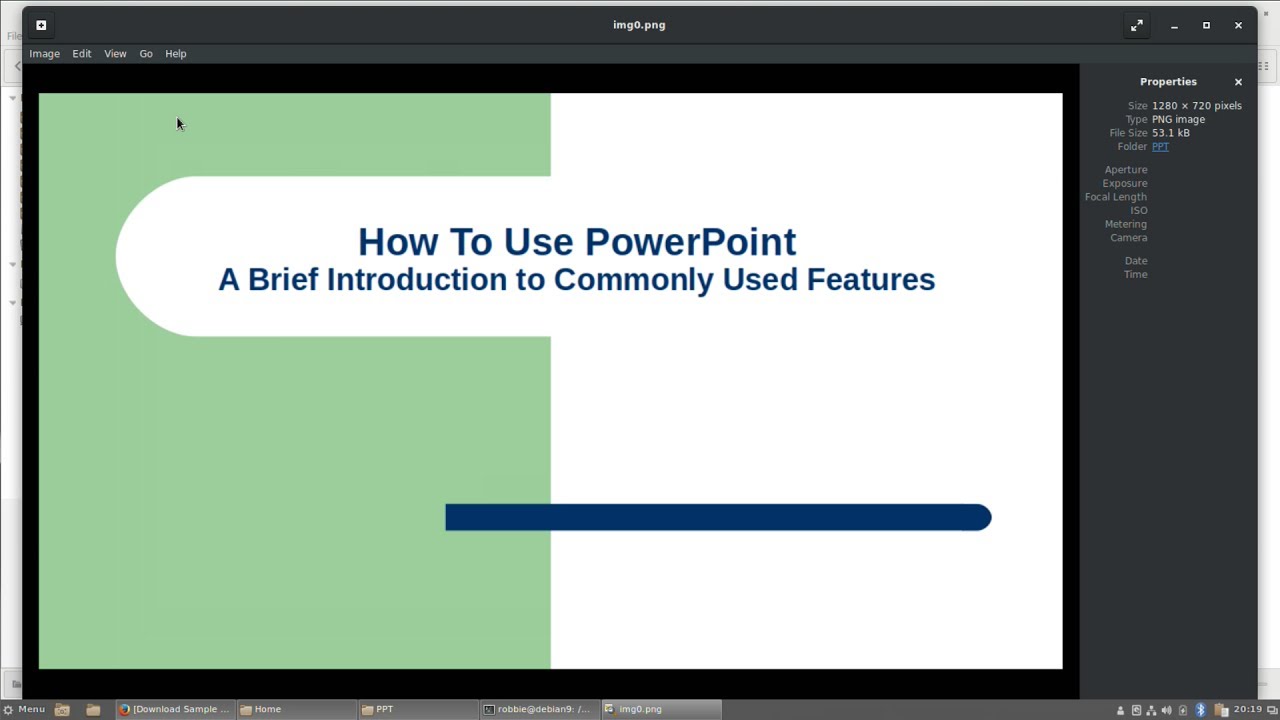This screenshot has height=720, width=1280.
Task: Open the Go menu
Action: 146,54
